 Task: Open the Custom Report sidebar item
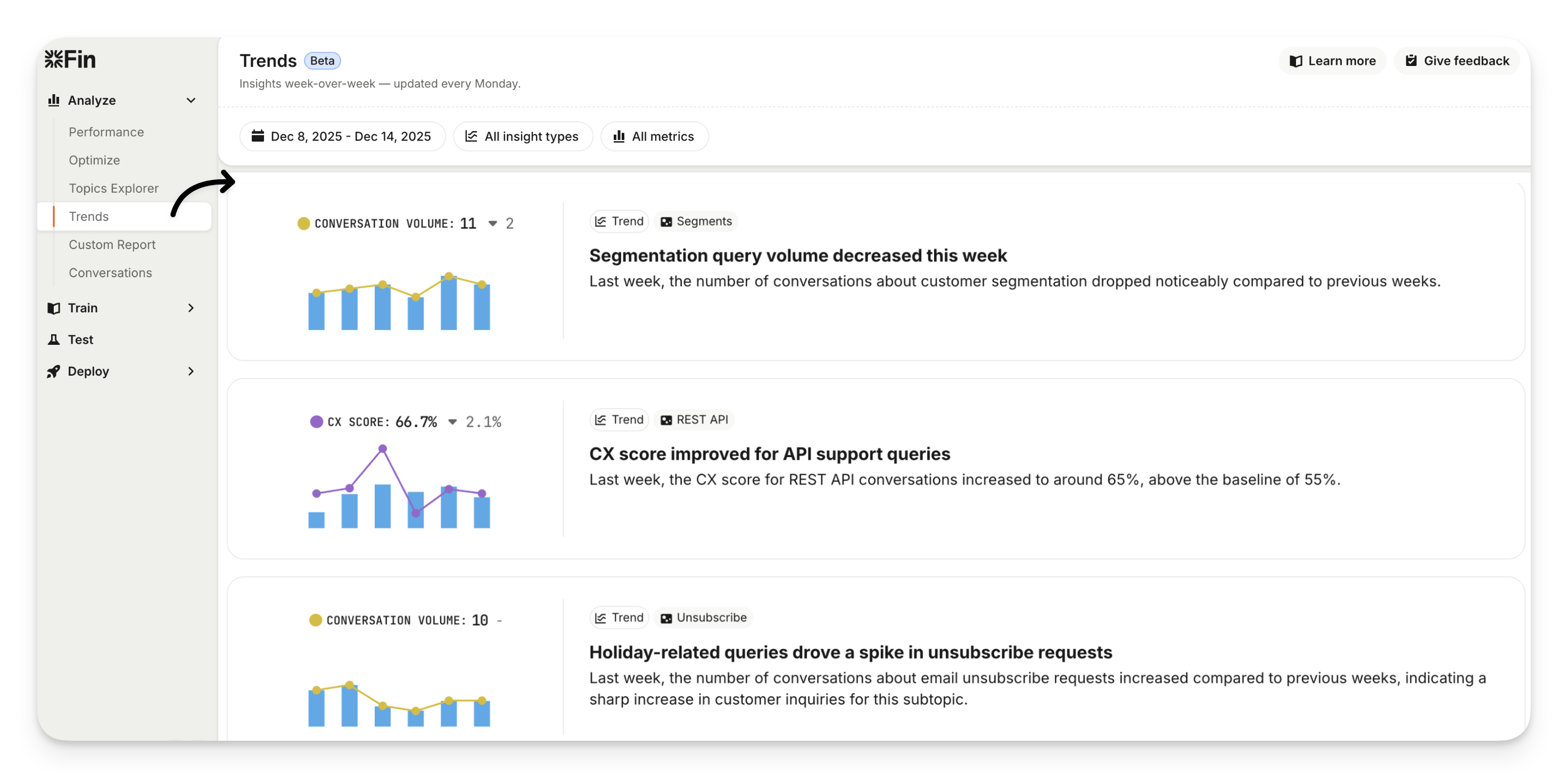point(112,245)
